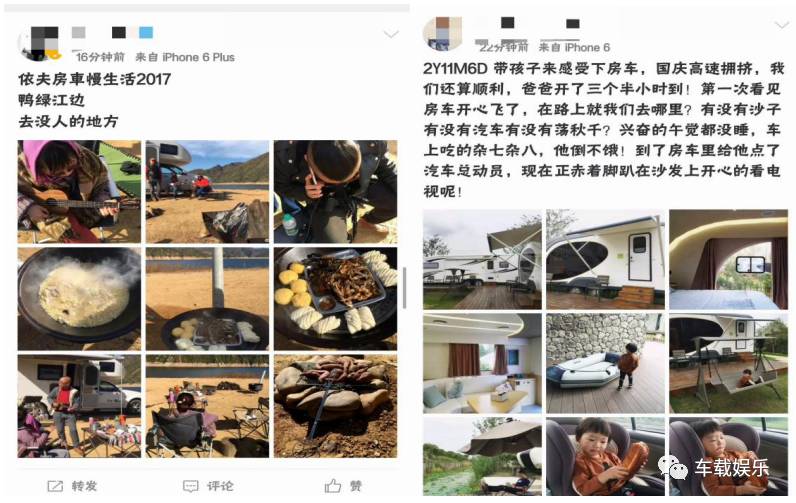
Task: Expand the left post's chevron menu
Action: (x=390, y=34)
